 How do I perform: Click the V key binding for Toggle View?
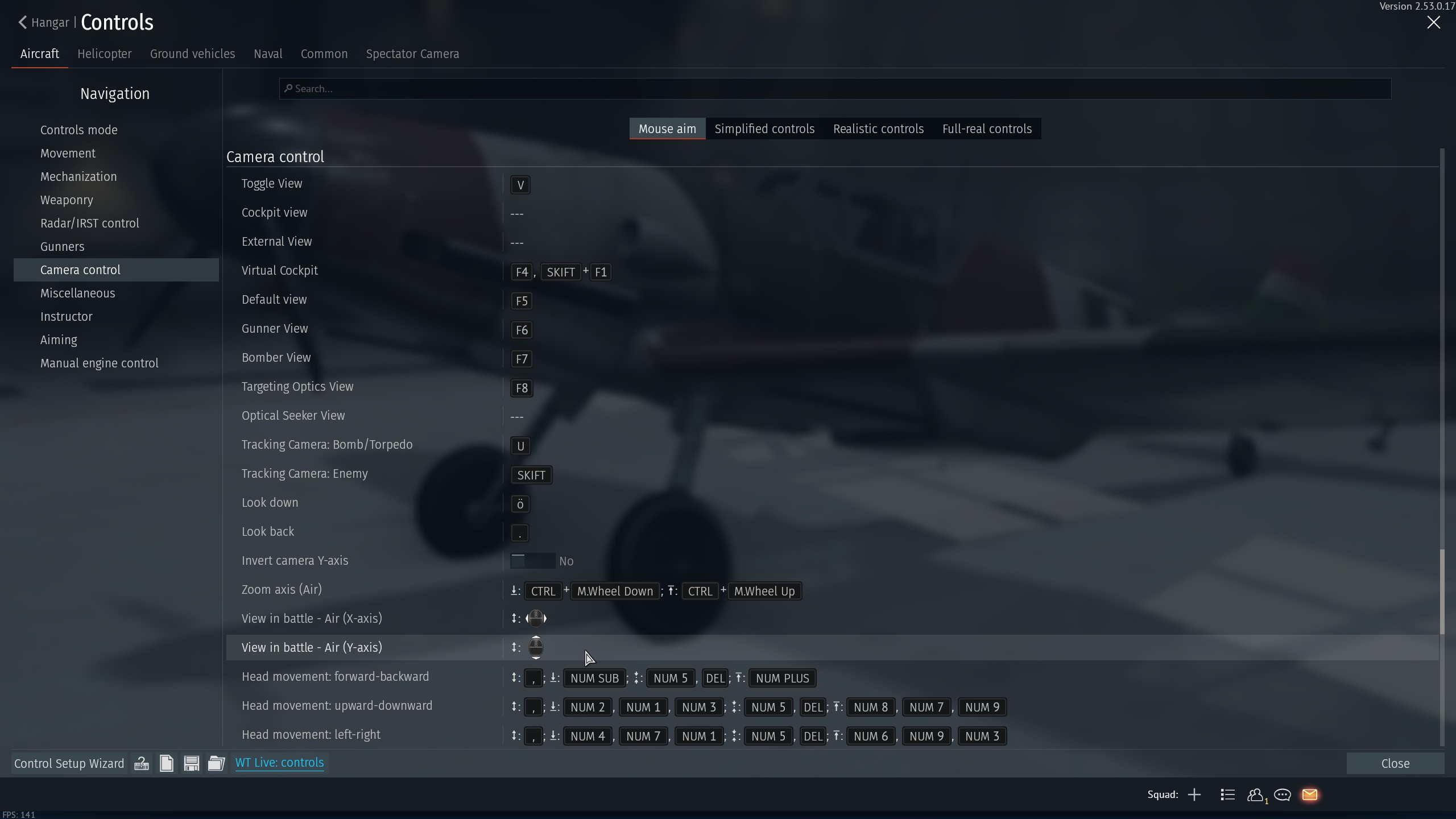(520, 185)
